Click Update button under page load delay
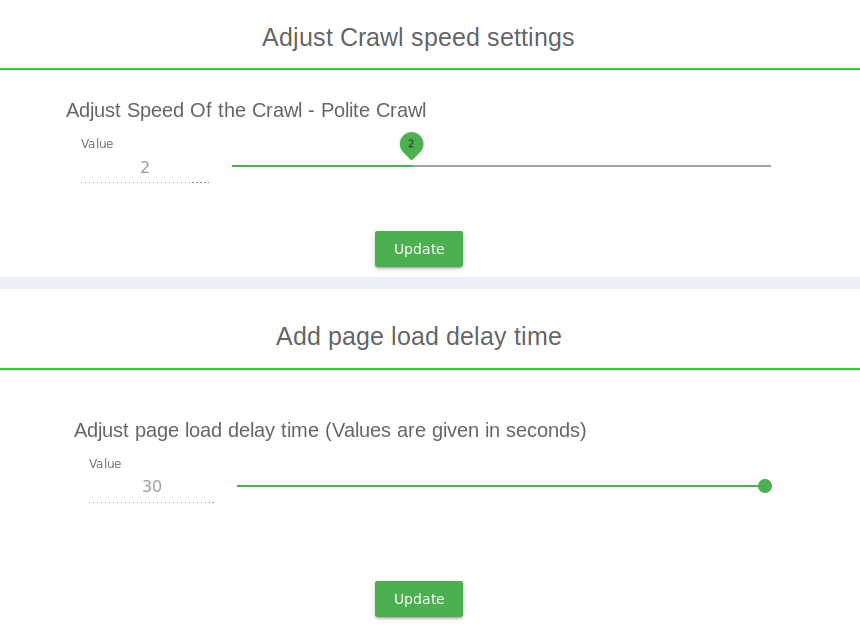The image size is (860, 625). pyautogui.click(x=418, y=599)
